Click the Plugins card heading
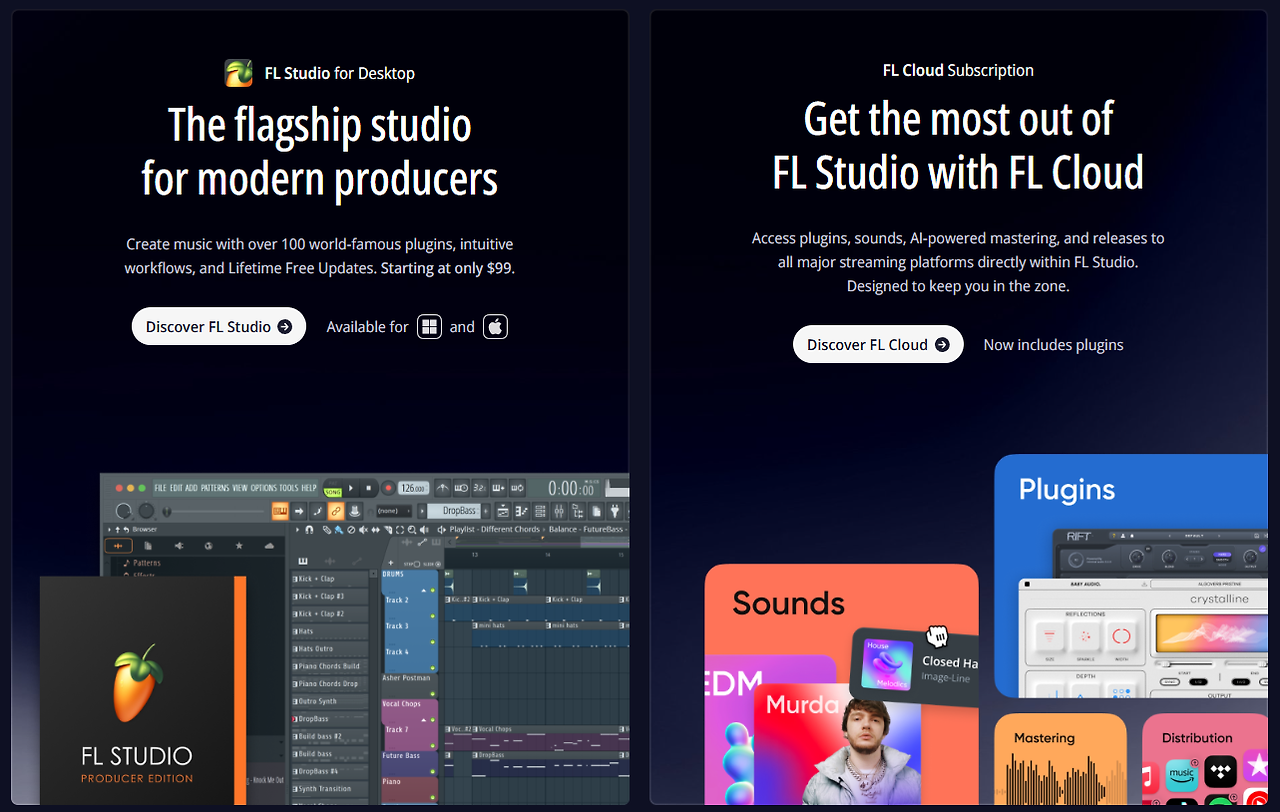The width and height of the screenshot is (1280, 812). [1067, 490]
